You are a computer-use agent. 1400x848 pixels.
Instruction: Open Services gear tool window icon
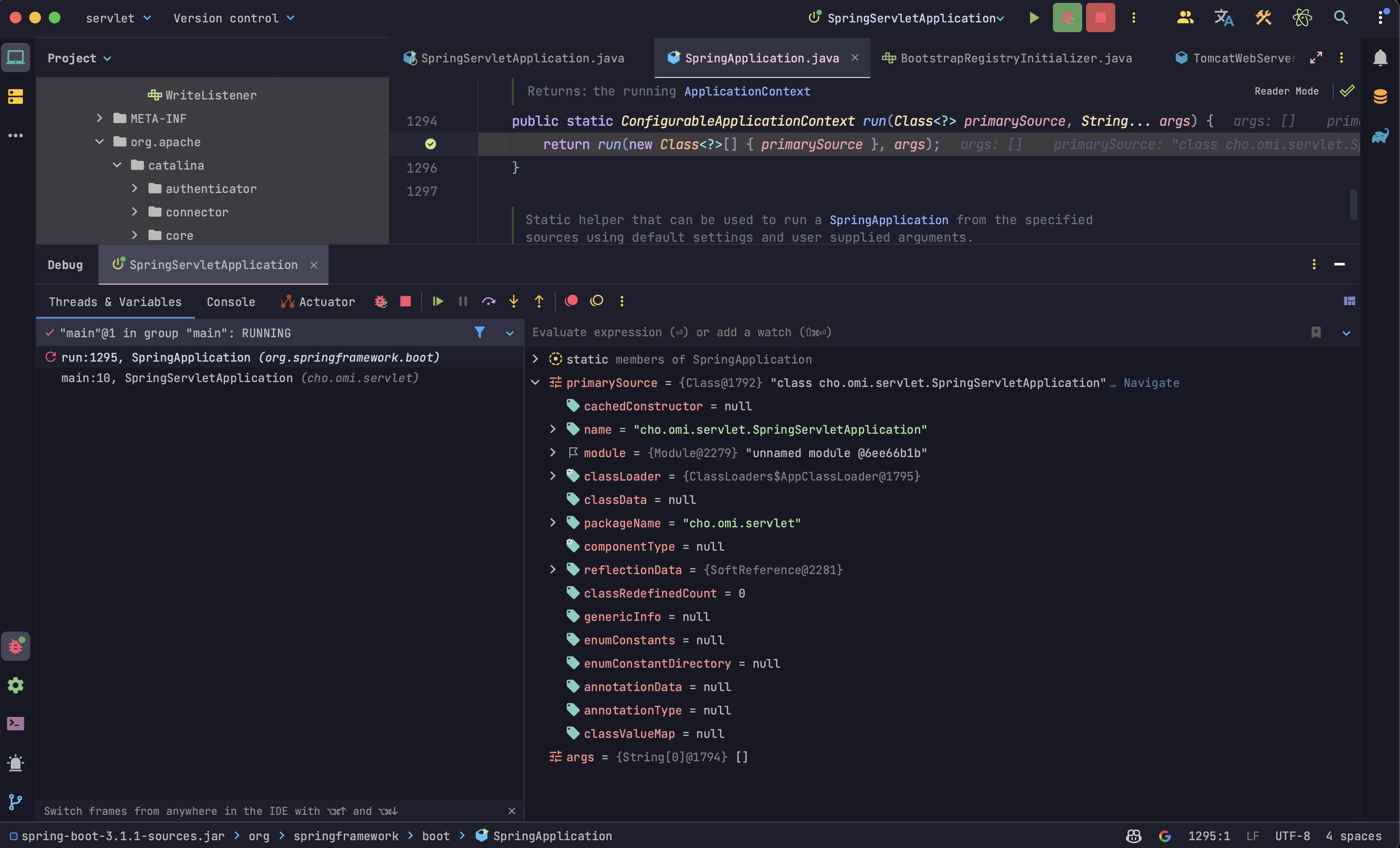tap(15, 685)
